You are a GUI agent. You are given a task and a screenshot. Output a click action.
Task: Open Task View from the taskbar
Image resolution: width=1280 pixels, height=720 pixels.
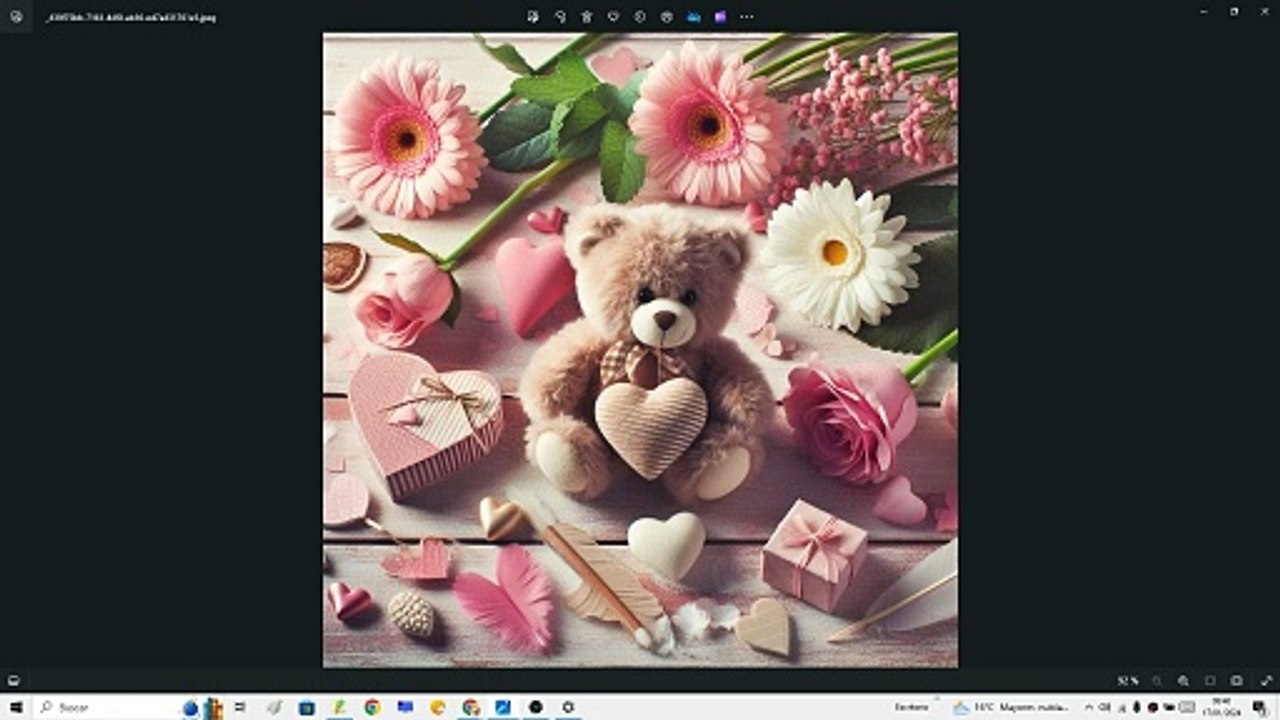click(x=240, y=707)
